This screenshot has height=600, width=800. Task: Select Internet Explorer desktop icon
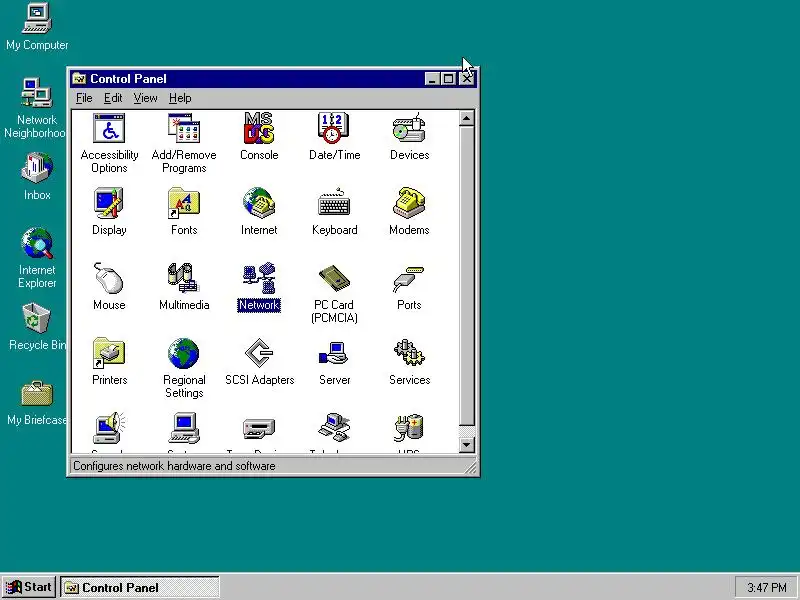coord(37,258)
